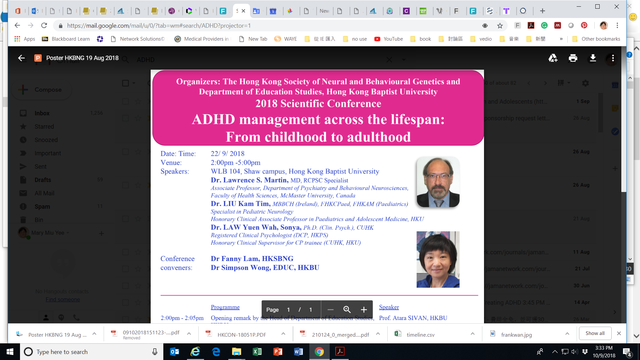Viewport: 640px width, 360px height.
Task: Expand HKCON-18051P.PDF download options
Action: [283, 334]
